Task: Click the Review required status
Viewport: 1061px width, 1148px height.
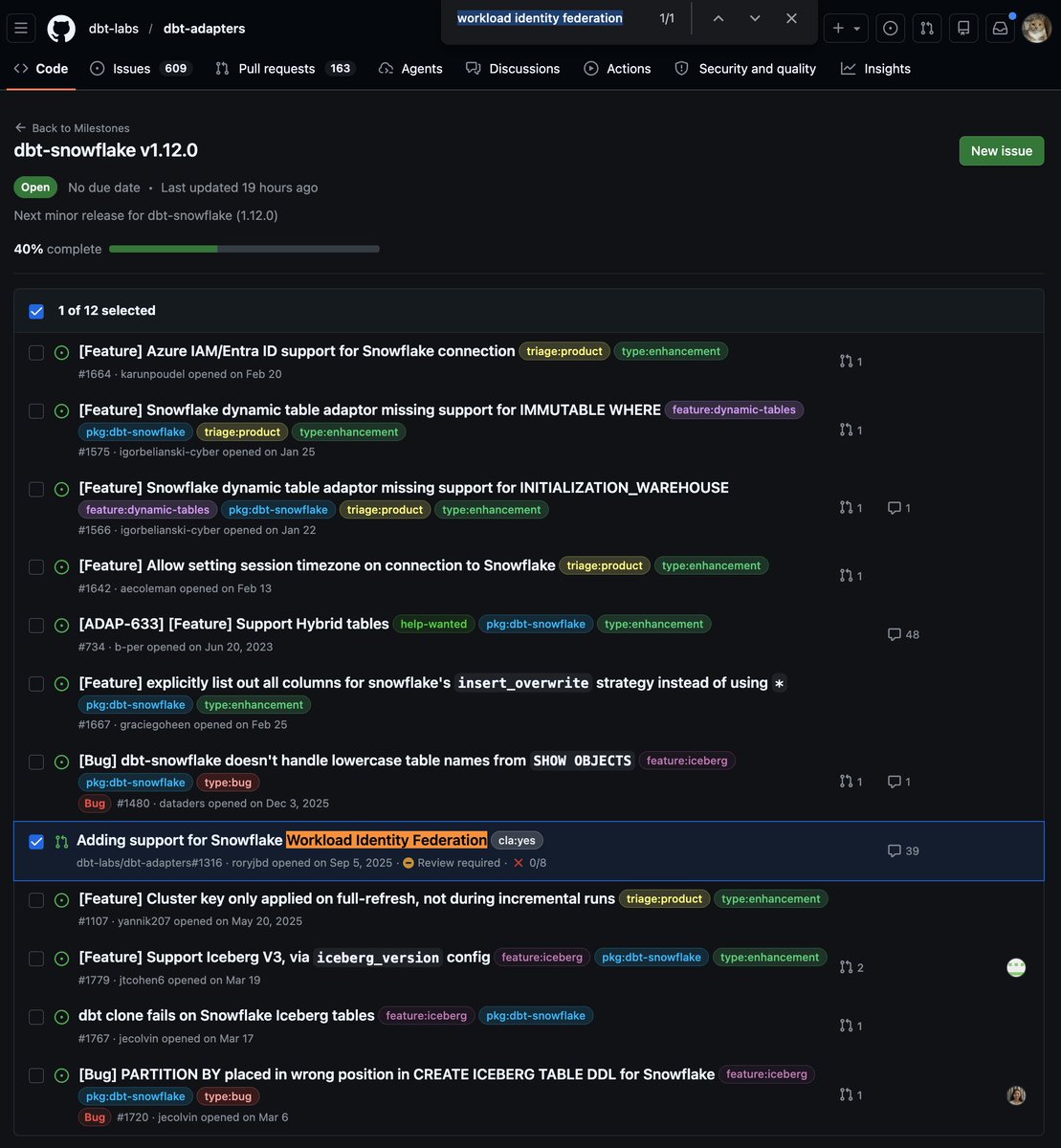Action: click(x=452, y=863)
